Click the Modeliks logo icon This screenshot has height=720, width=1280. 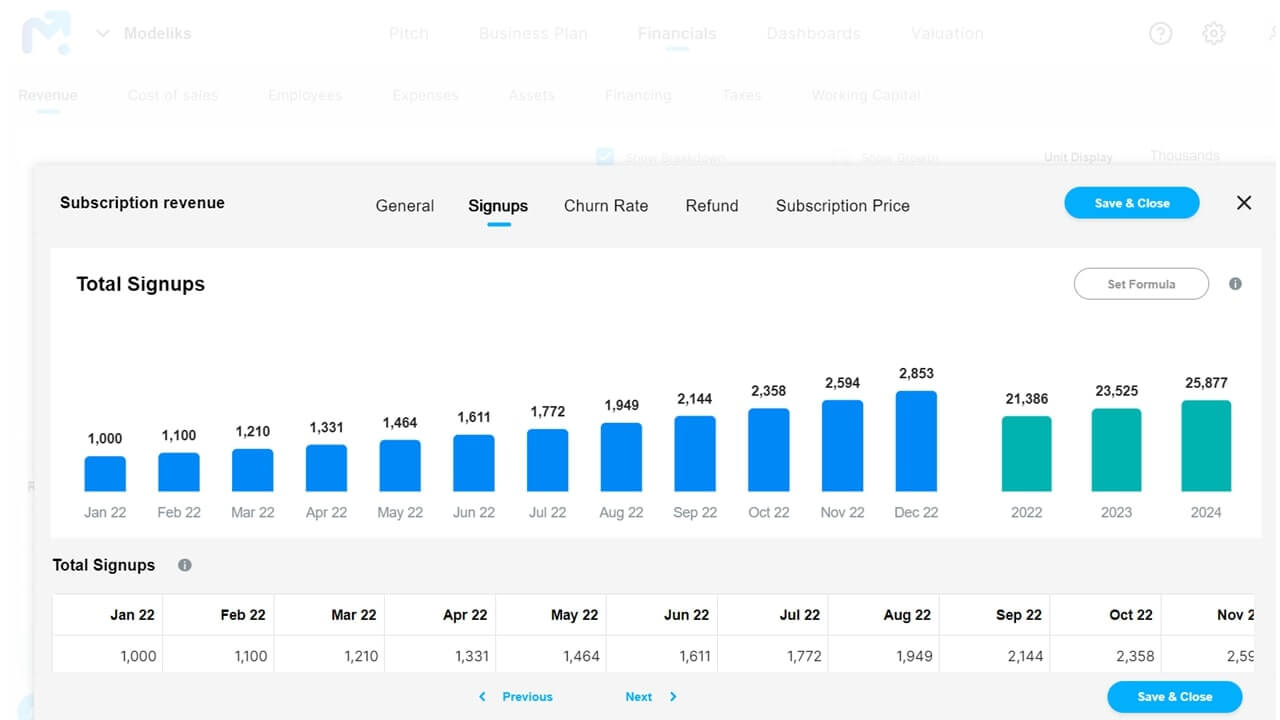(46, 33)
